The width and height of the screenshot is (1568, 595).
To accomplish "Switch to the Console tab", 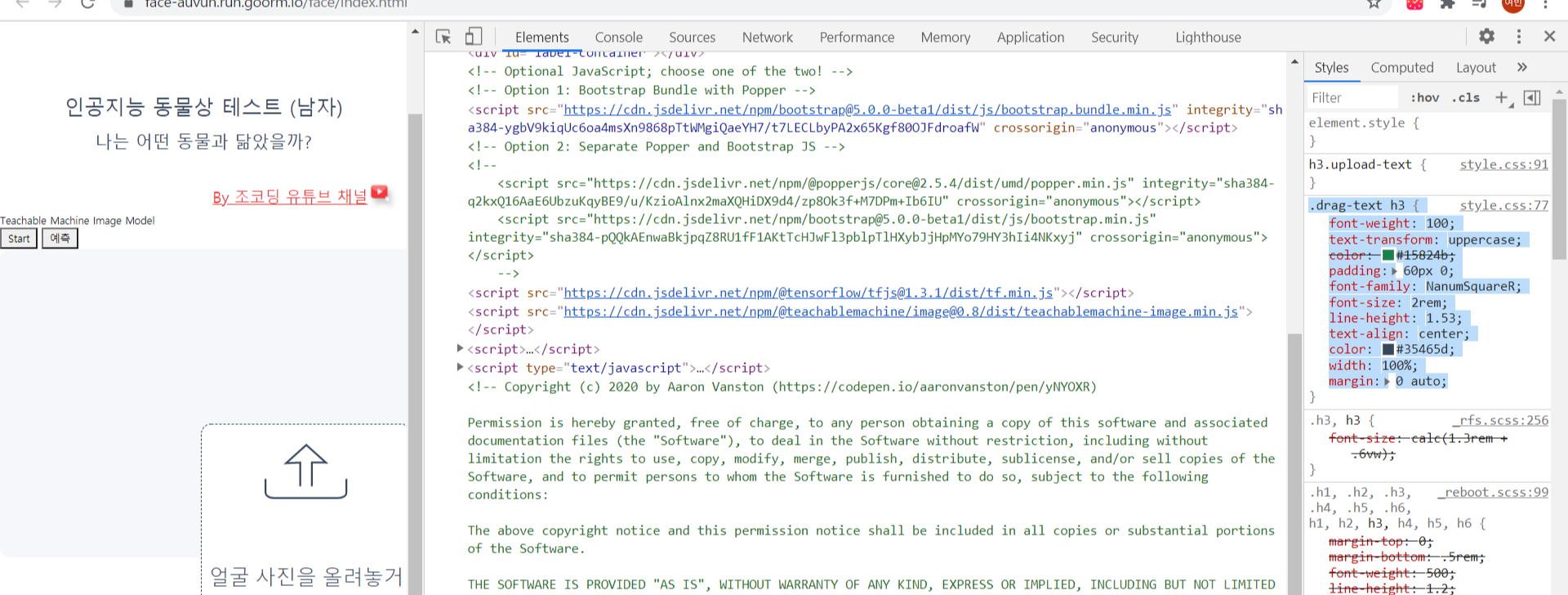I will click(x=618, y=38).
